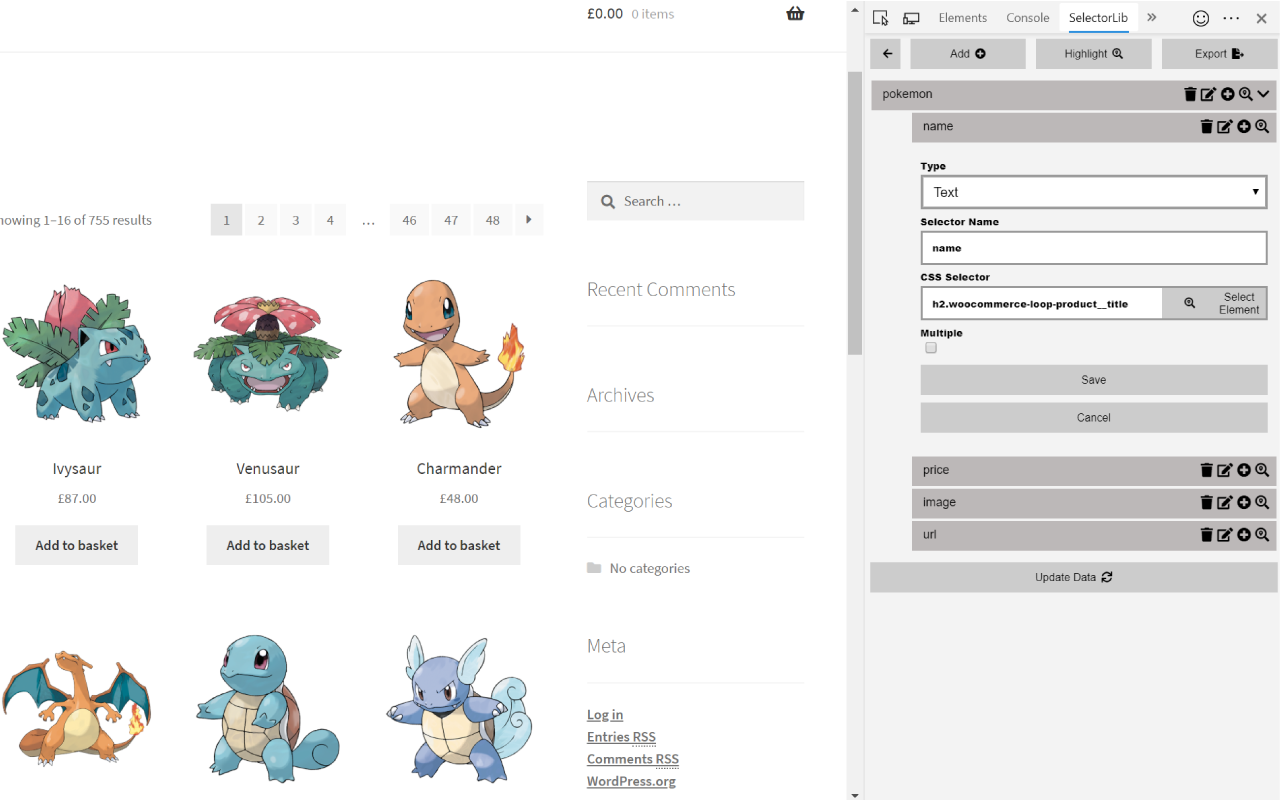Viewport: 1280px width, 800px height.
Task: Edit the pokemon selector
Action: coord(1208,94)
